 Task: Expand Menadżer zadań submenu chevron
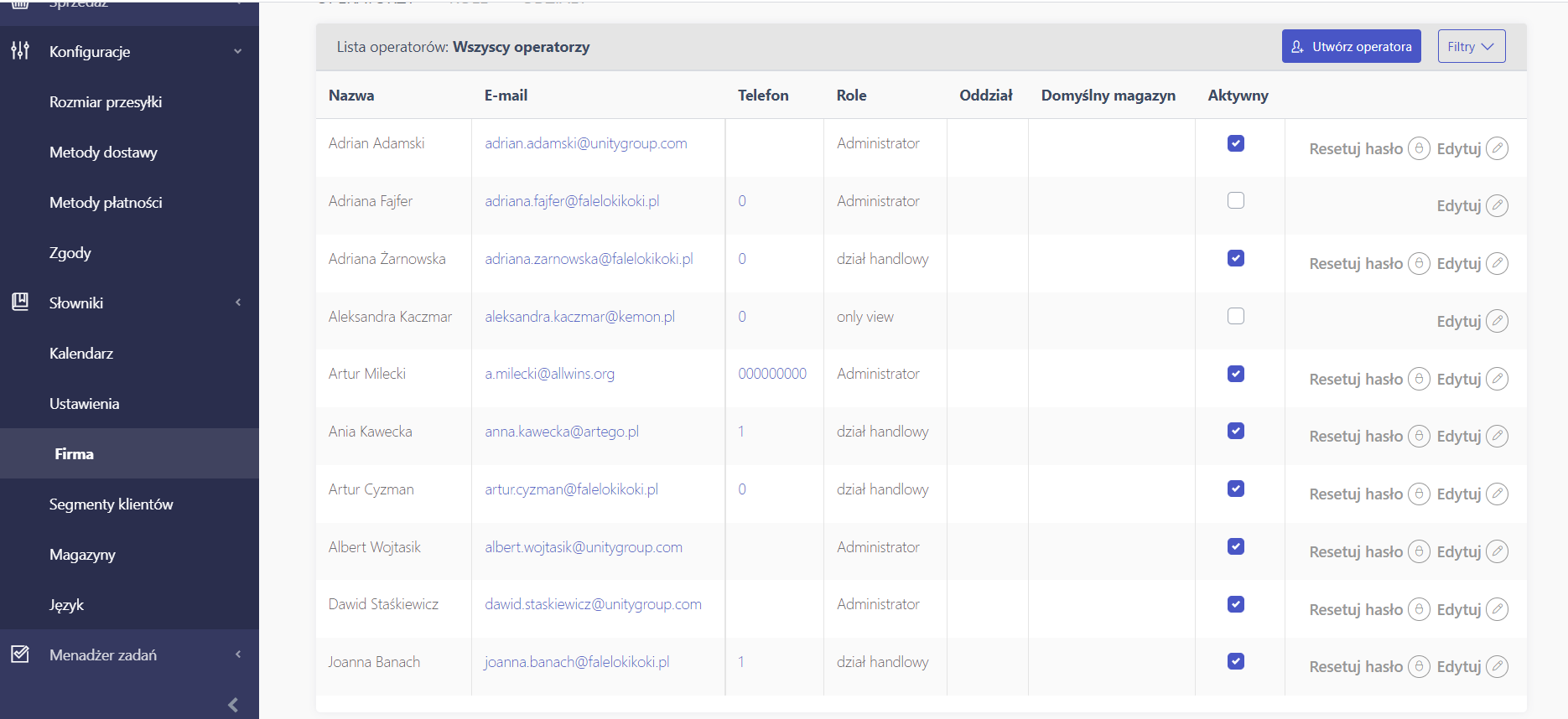(238, 654)
